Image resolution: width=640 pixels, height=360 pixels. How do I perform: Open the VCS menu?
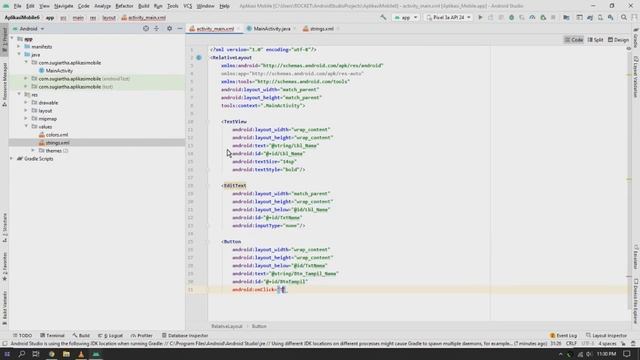(x=187, y=6)
